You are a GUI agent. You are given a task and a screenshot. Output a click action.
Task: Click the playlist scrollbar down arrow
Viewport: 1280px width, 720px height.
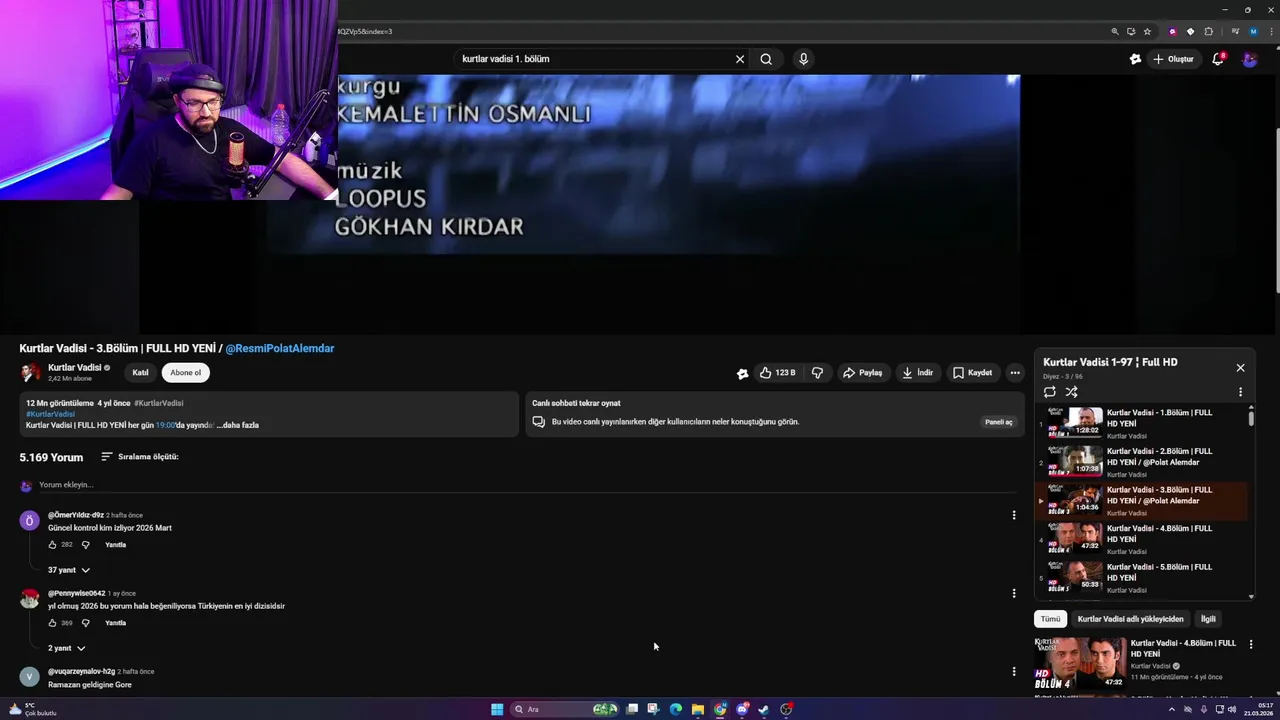tap(1251, 597)
